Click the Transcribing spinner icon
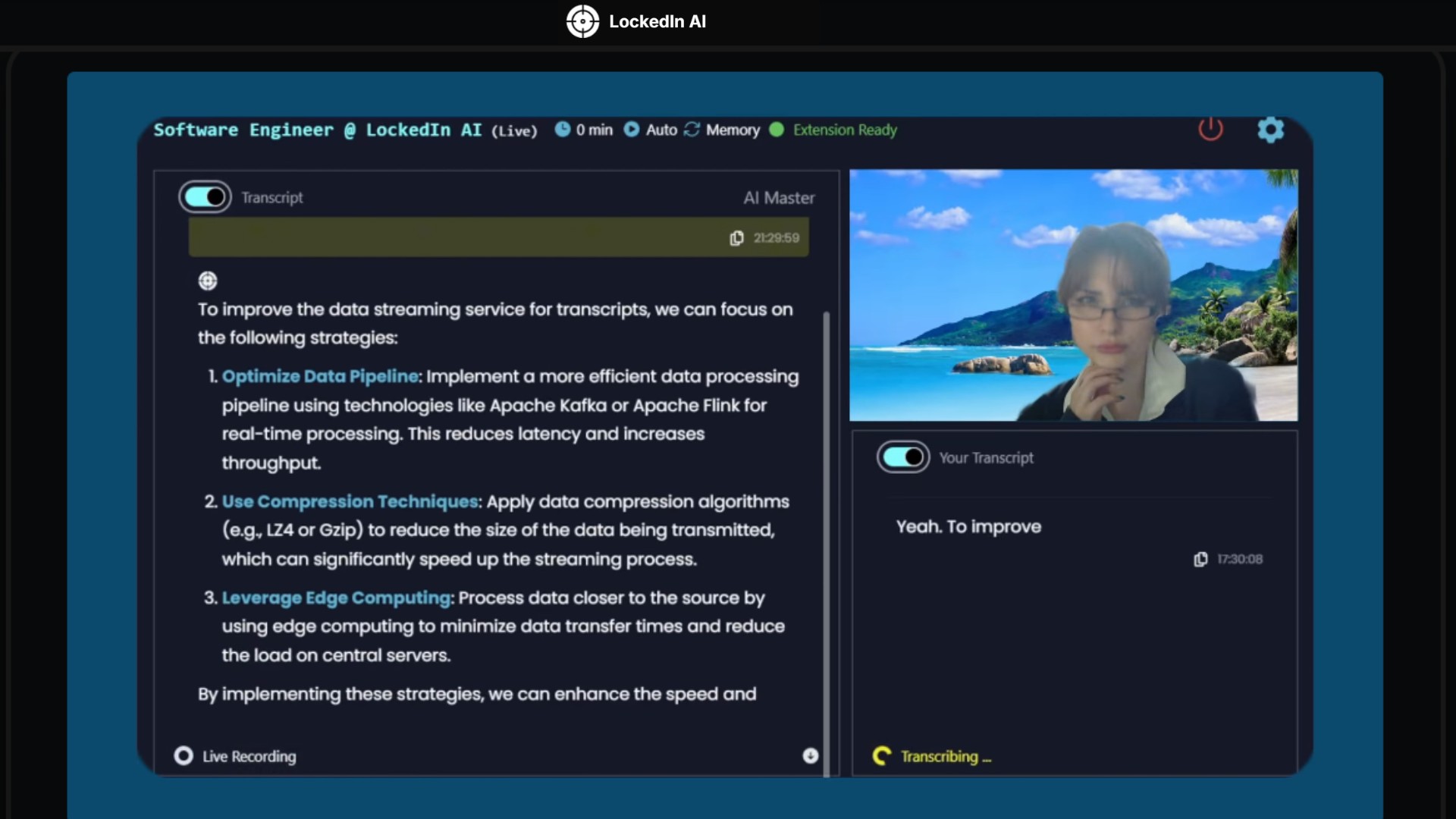This screenshot has width=1456, height=819. coord(882,756)
